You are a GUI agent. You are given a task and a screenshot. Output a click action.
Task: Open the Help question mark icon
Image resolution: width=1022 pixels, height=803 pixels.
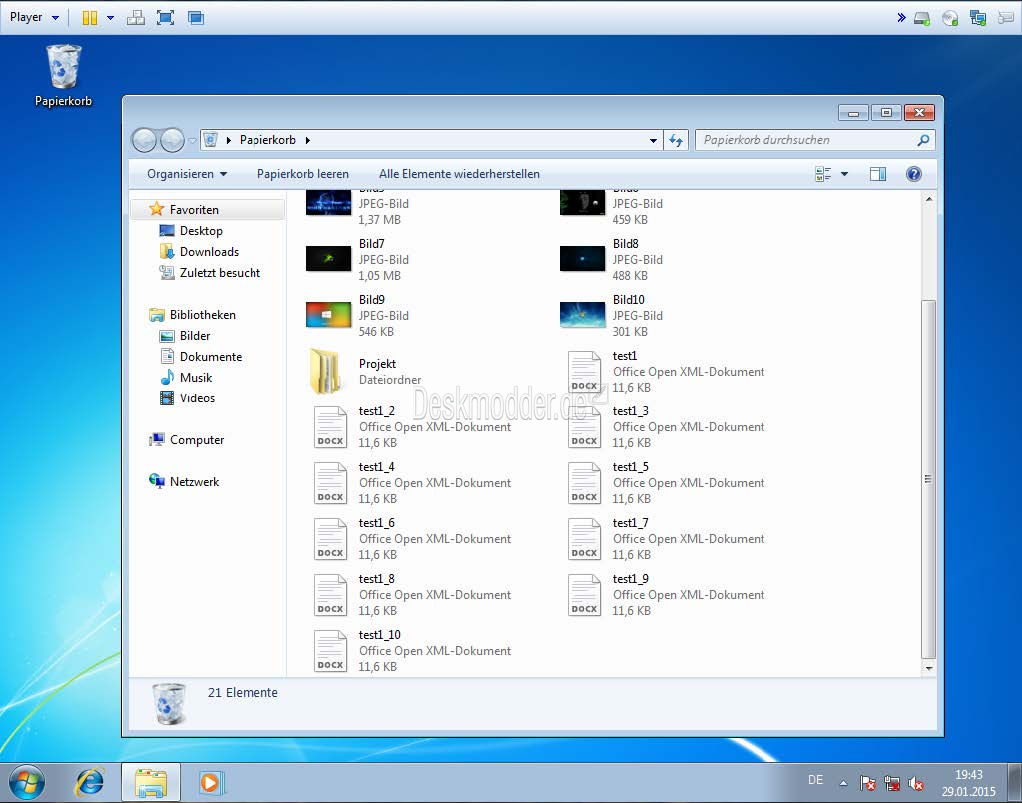tap(914, 174)
